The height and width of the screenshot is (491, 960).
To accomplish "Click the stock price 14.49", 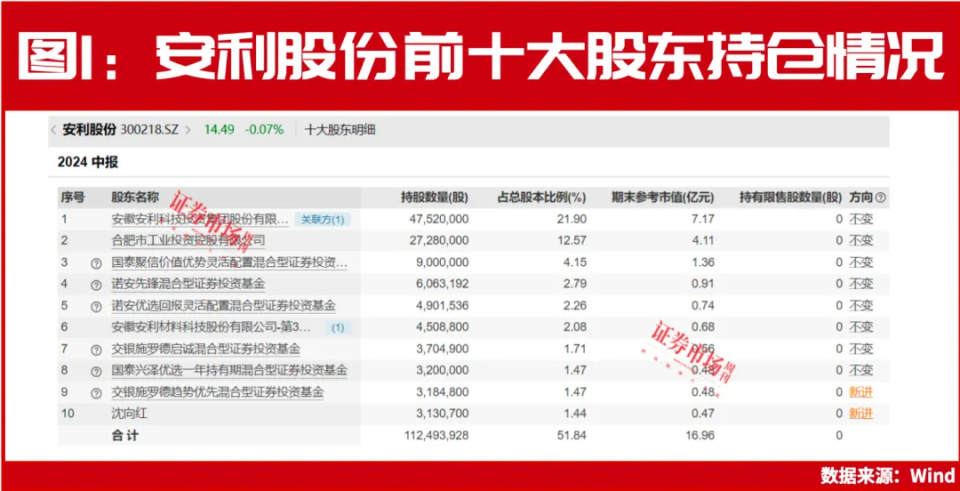I will pyautogui.click(x=219, y=130).
